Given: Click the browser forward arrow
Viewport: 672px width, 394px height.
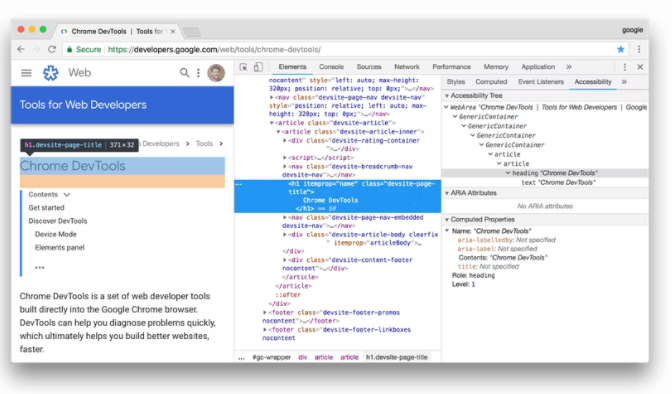Looking at the screenshot, I should point(36,49).
